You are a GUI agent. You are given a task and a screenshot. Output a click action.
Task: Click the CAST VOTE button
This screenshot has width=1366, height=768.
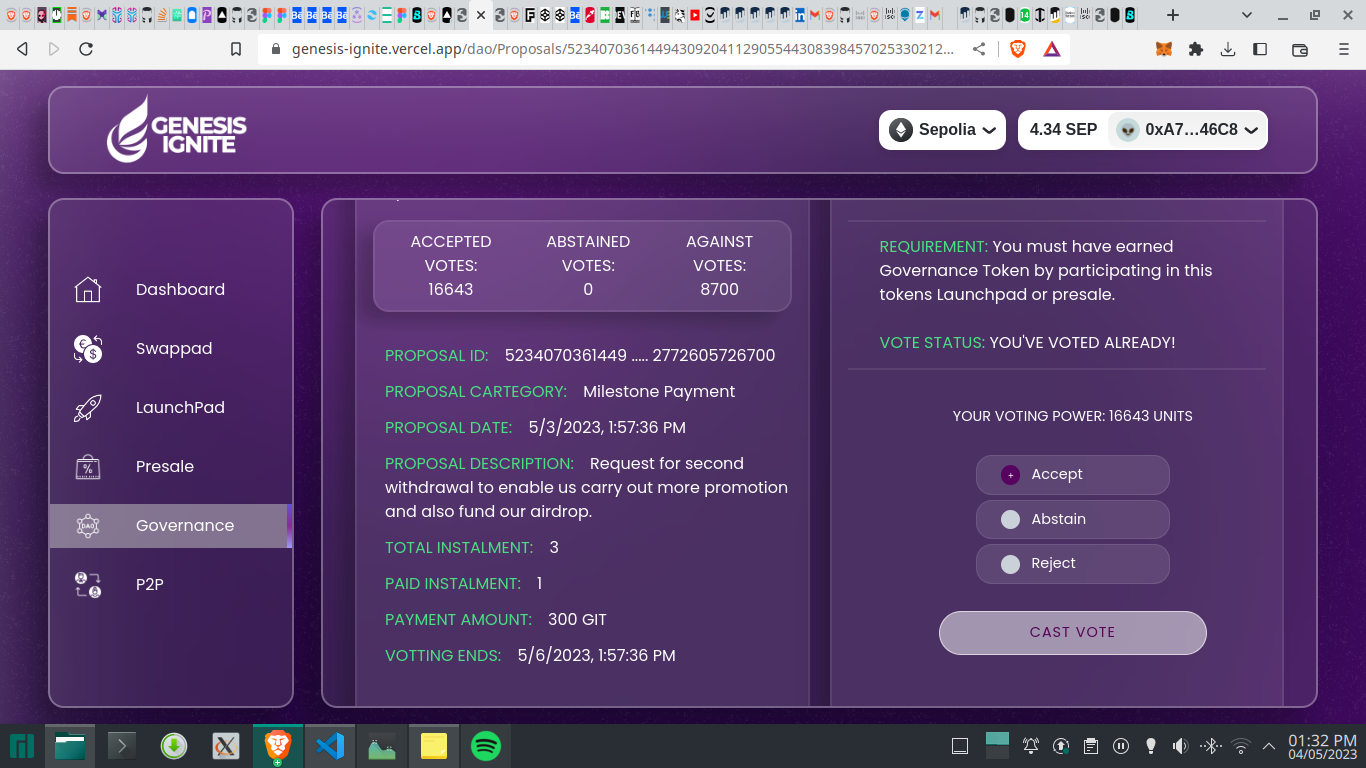click(x=1072, y=633)
